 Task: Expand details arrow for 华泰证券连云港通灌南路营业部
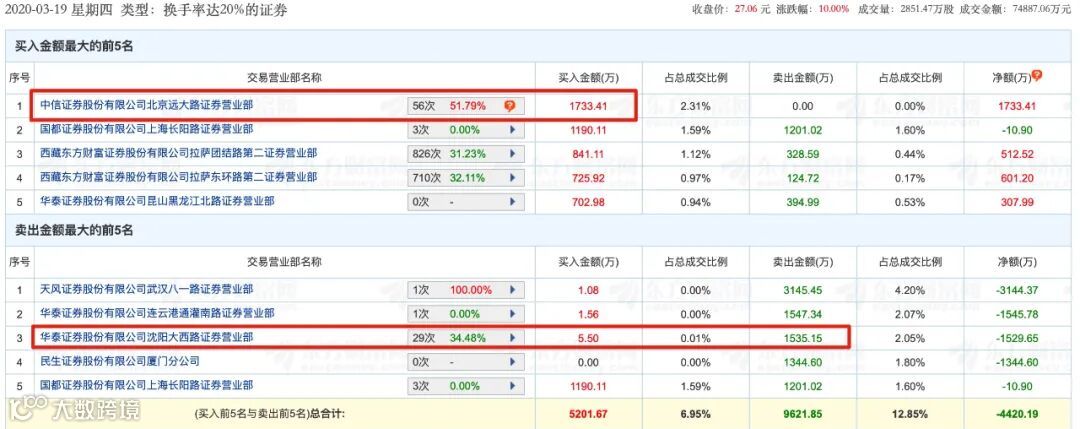pos(512,314)
